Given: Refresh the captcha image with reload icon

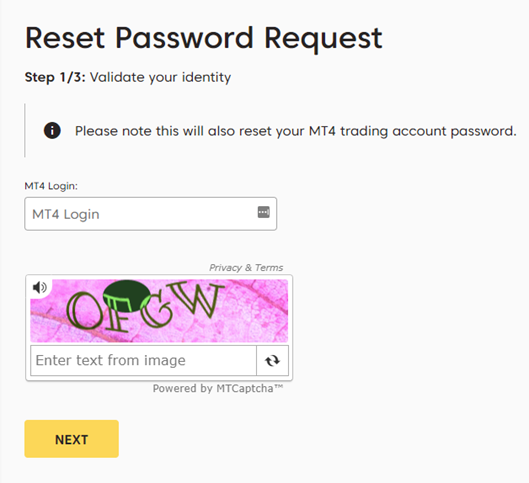Looking at the screenshot, I should click(x=272, y=361).
